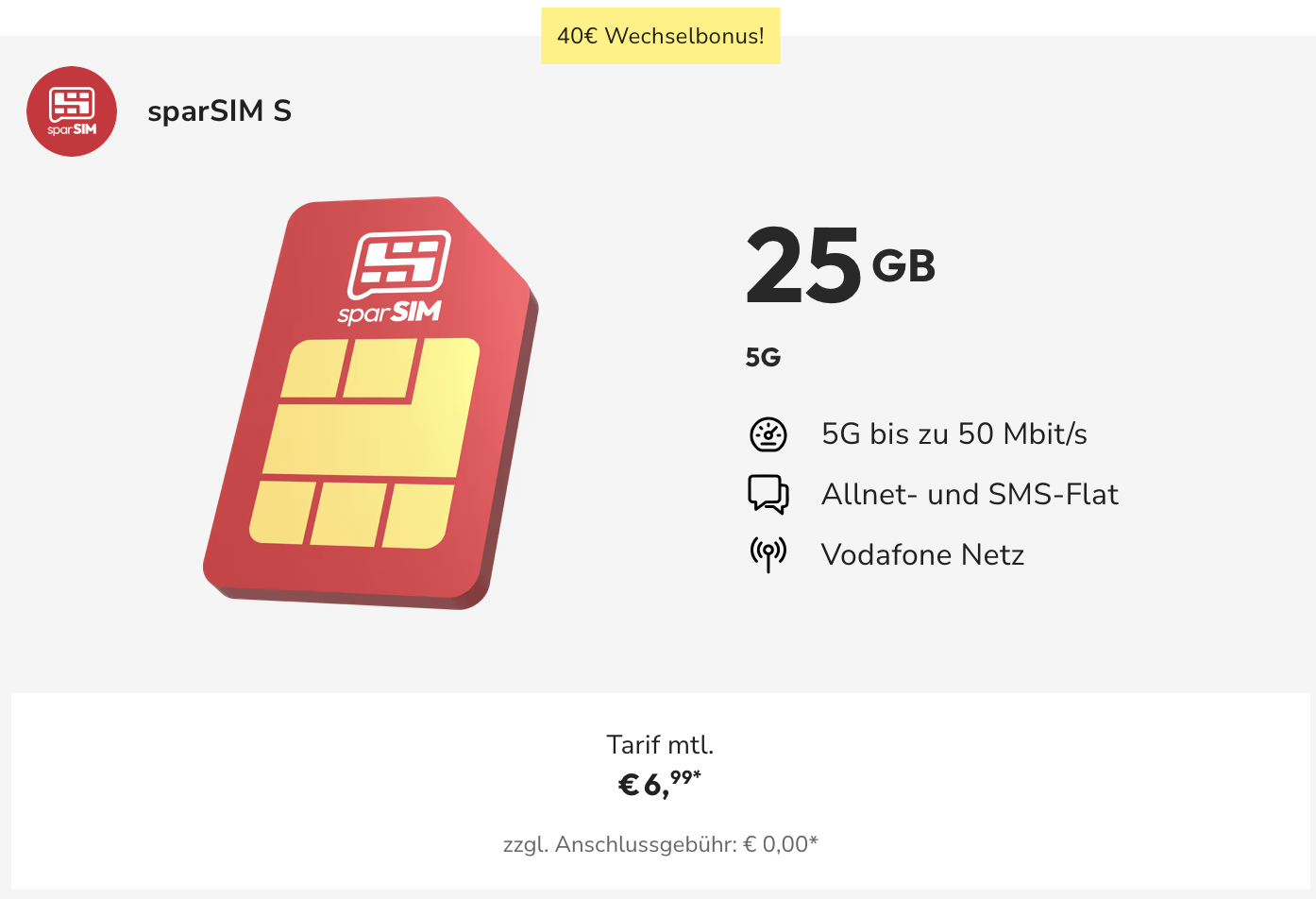Image resolution: width=1316 pixels, height=899 pixels.
Task: Open the sparSIM S tariff title
Action: 220,111
